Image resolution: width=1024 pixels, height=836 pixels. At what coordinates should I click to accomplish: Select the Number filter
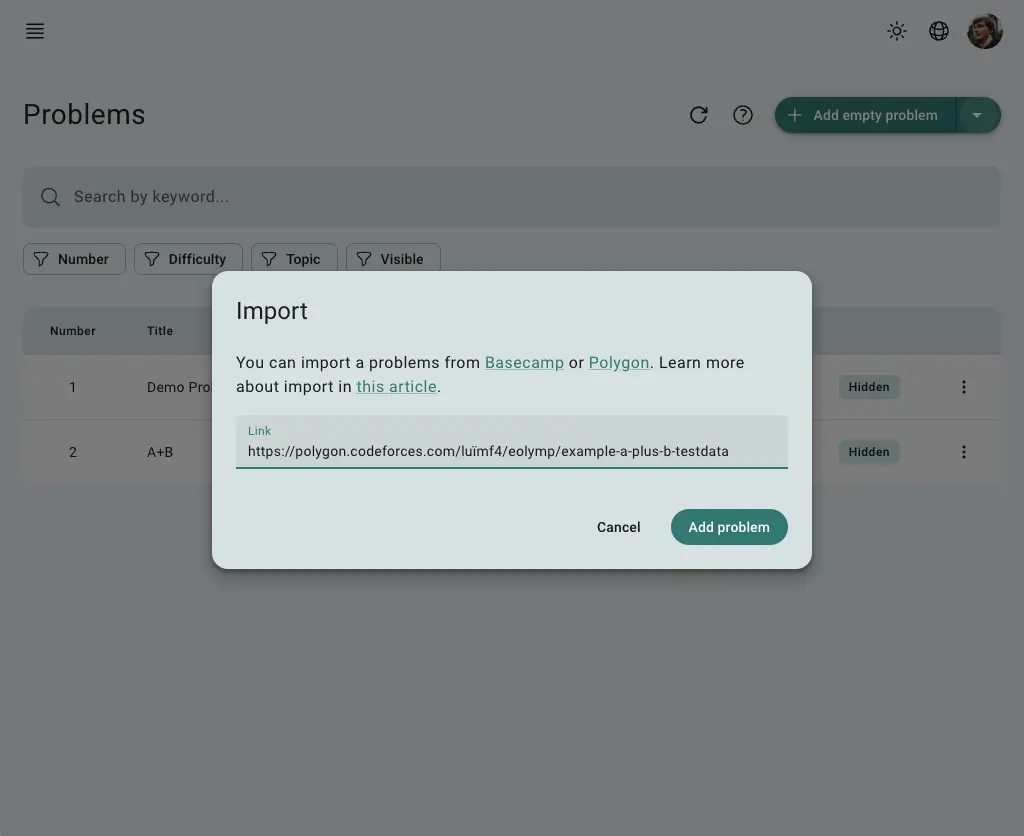coord(74,259)
